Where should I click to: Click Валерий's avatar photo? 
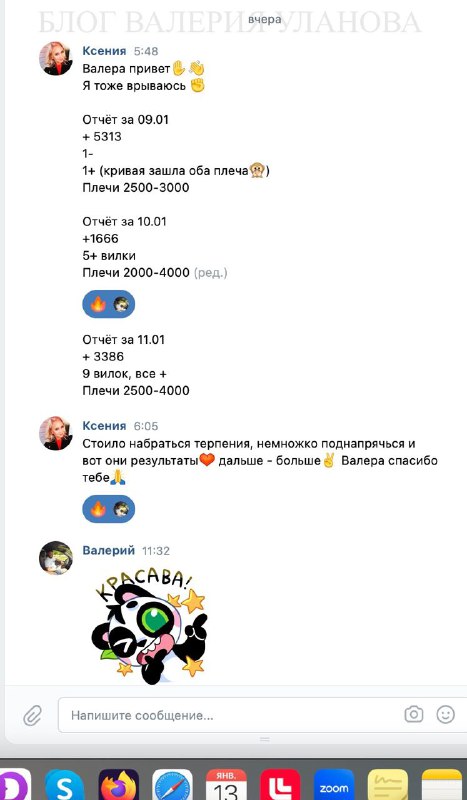click(56, 558)
